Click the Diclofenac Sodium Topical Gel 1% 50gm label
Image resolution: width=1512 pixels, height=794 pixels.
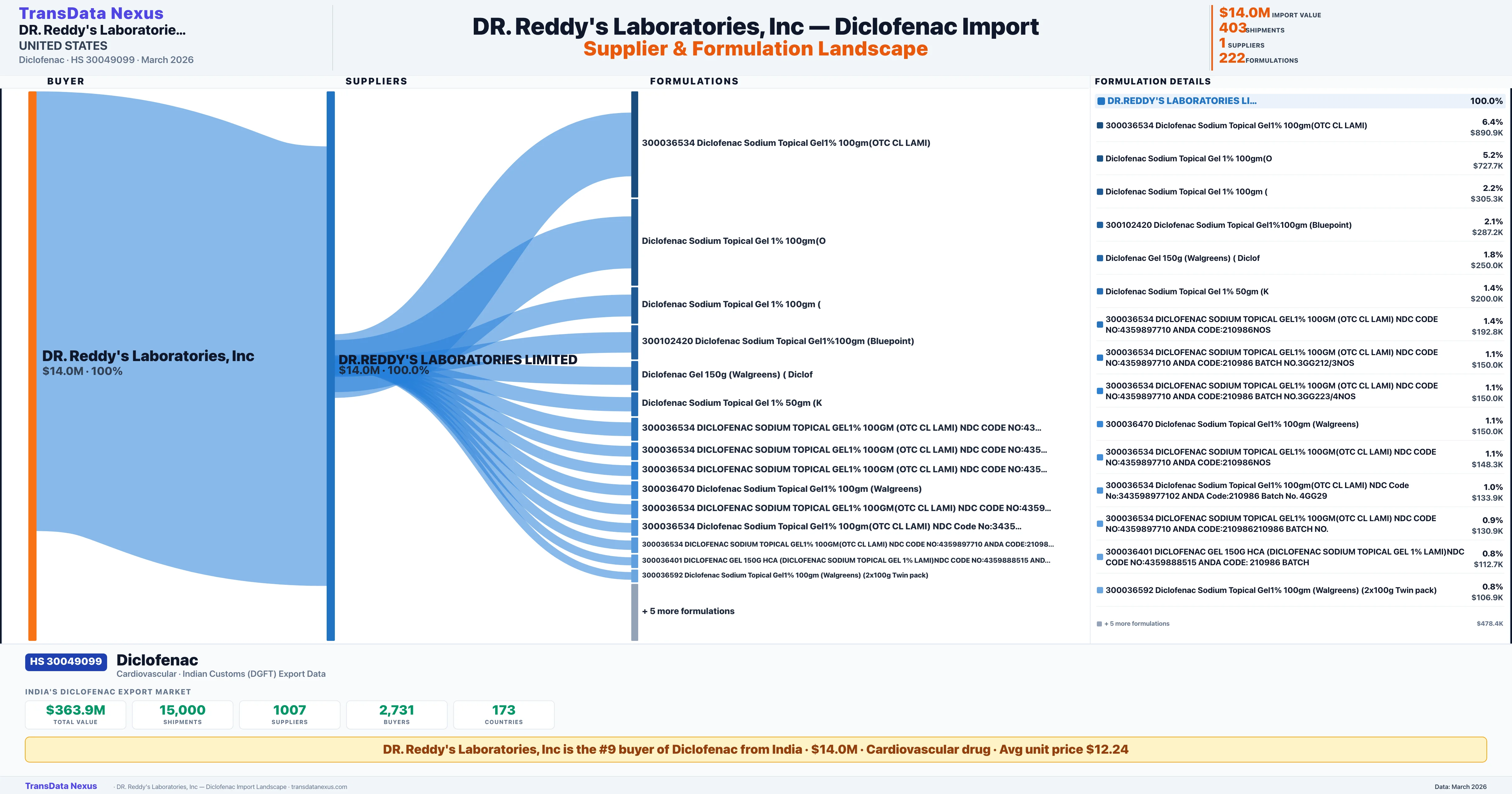pyautogui.click(x=731, y=403)
